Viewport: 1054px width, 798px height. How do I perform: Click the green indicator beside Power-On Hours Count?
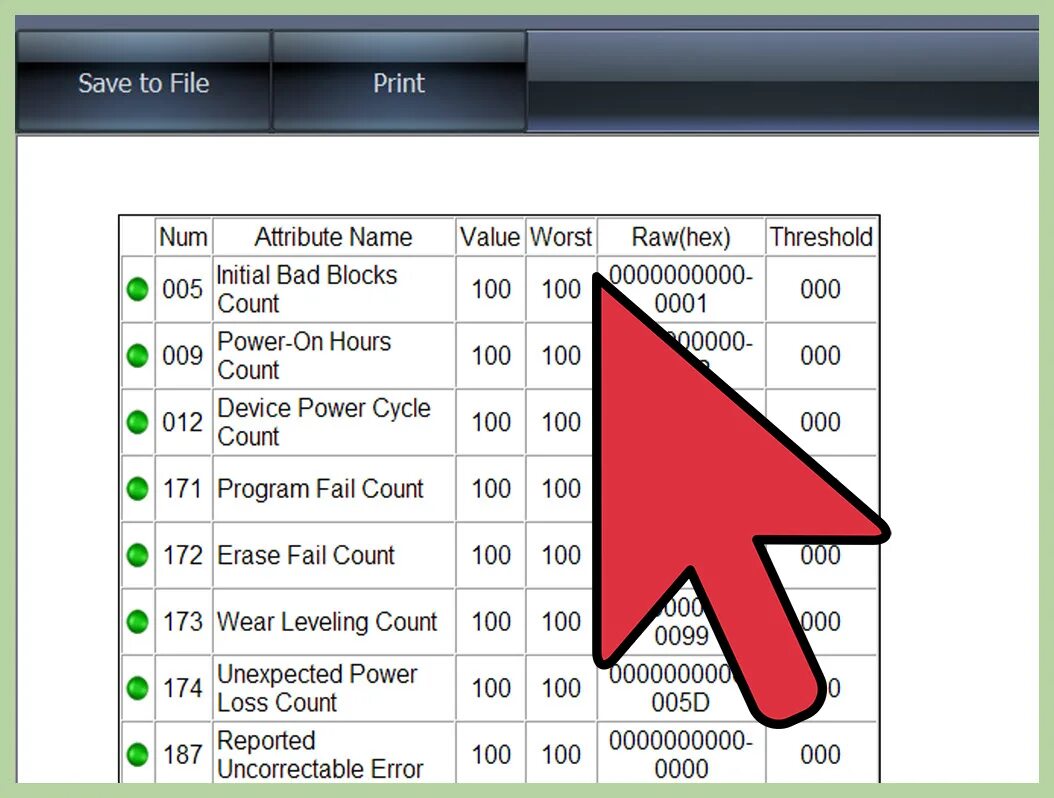click(x=137, y=356)
